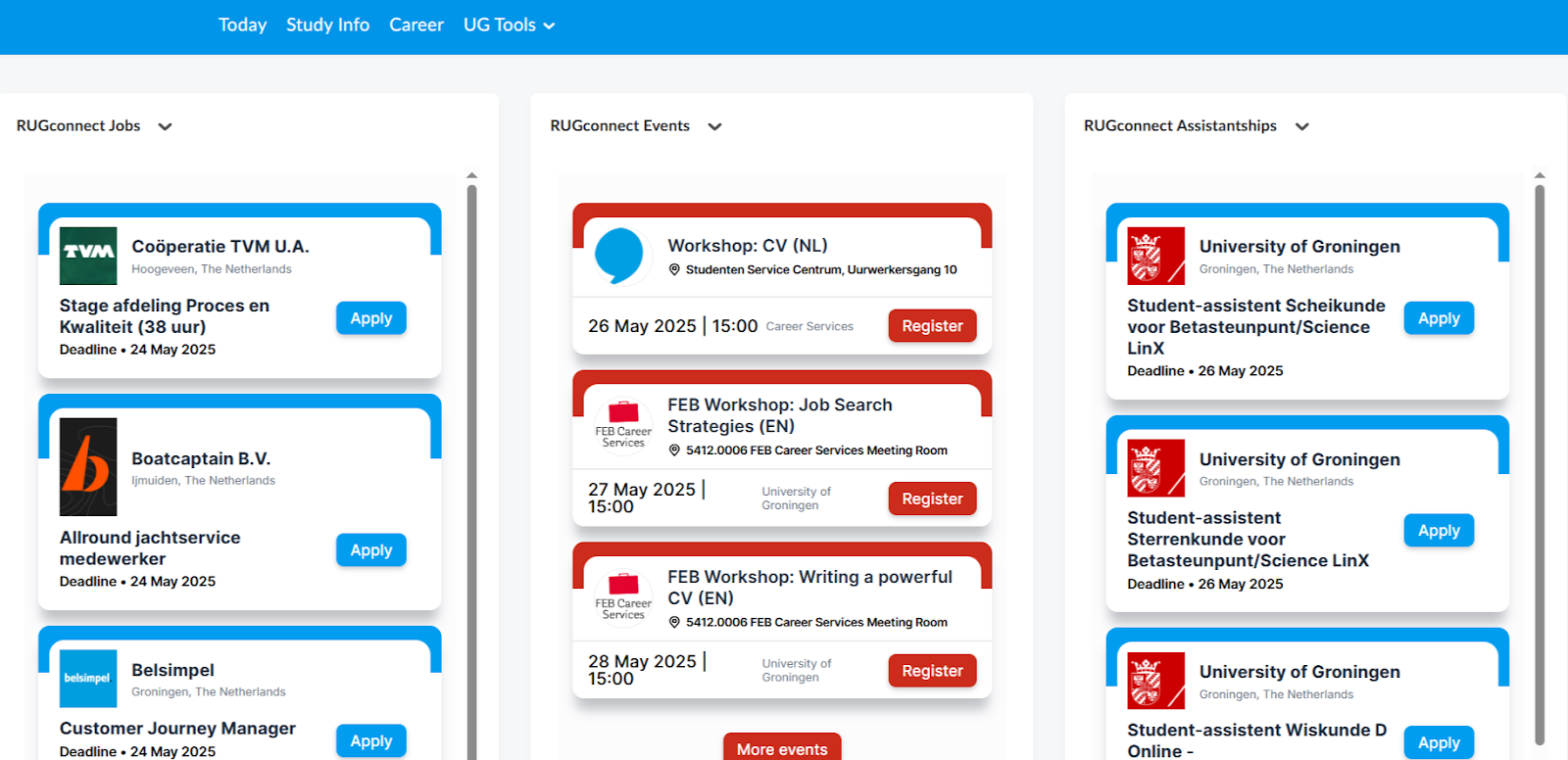Open the Study Info menu item
The height and width of the screenshot is (760, 1568).
[327, 24]
